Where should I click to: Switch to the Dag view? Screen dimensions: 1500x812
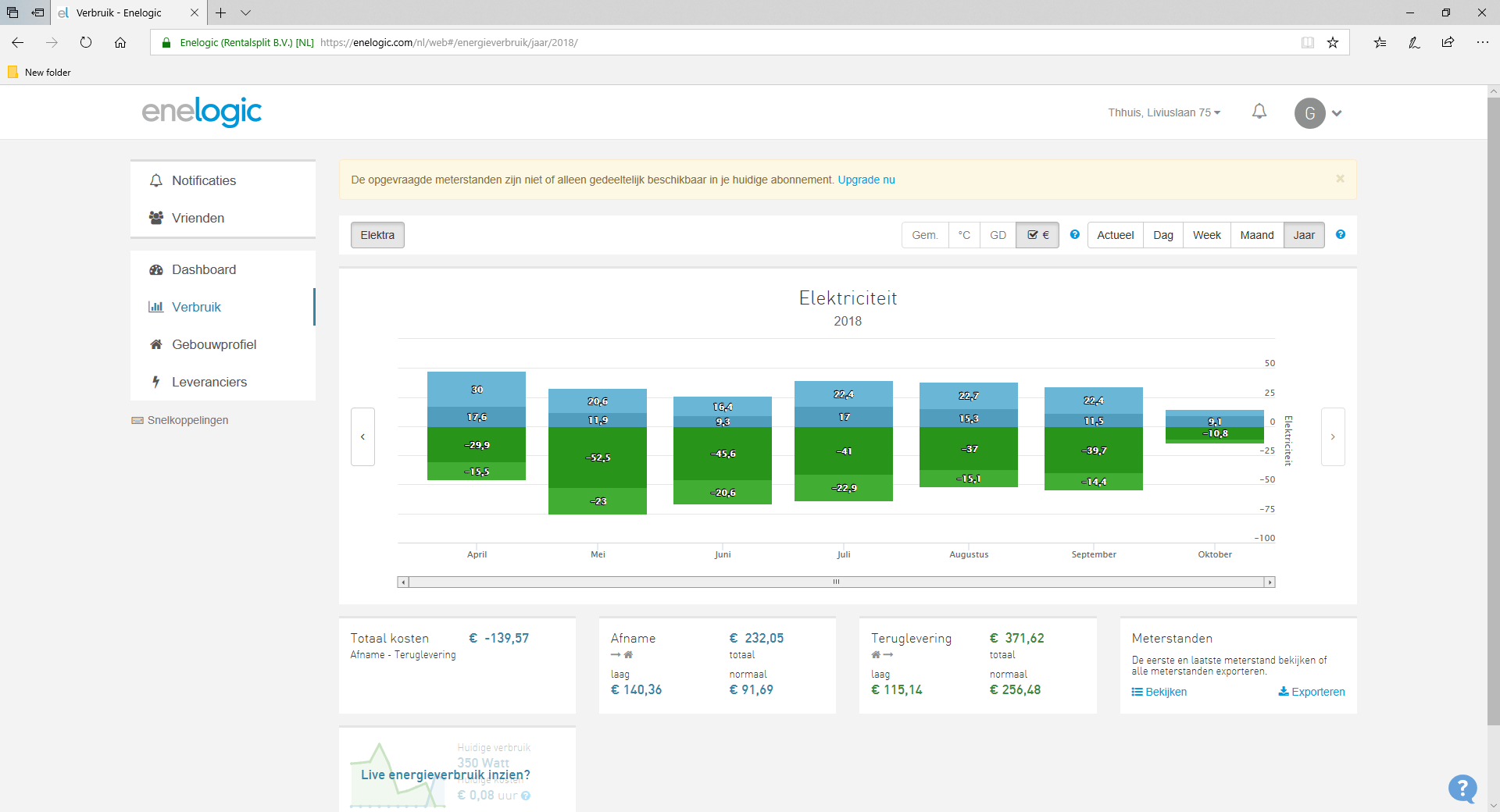[1163, 235]
